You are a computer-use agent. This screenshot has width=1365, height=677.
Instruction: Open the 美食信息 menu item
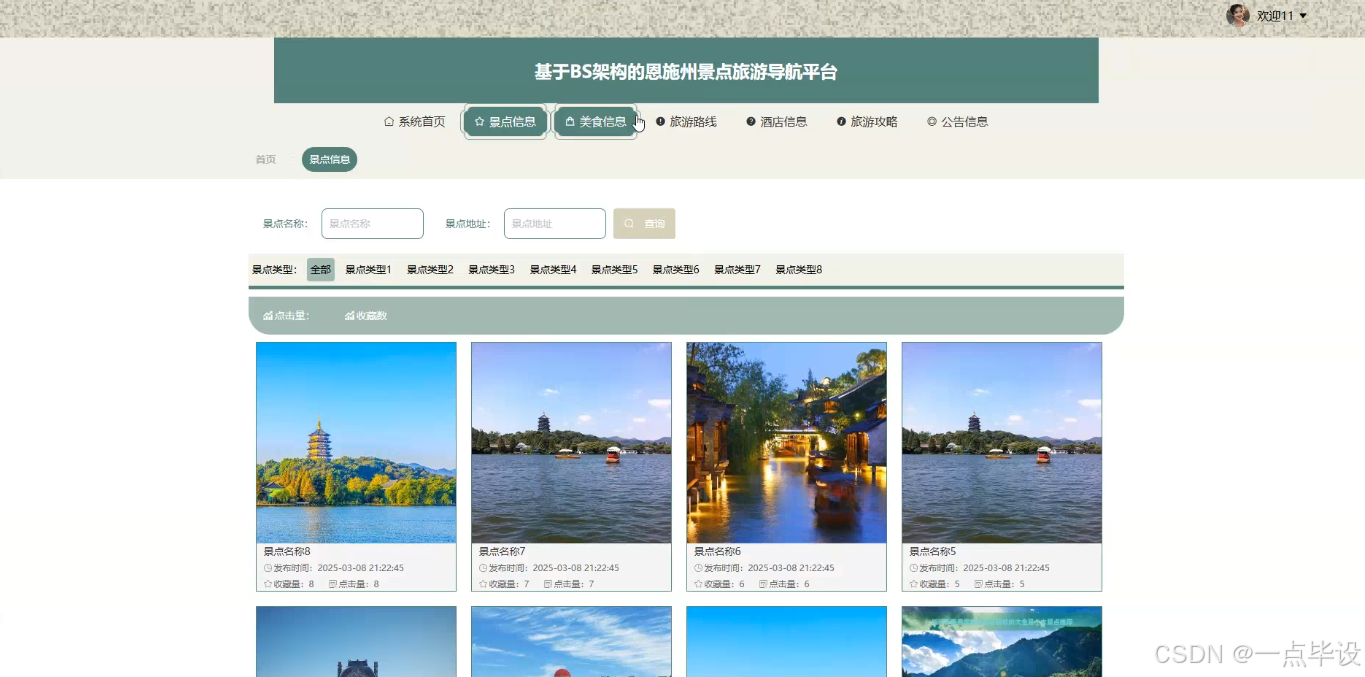[x=596, y=122]
